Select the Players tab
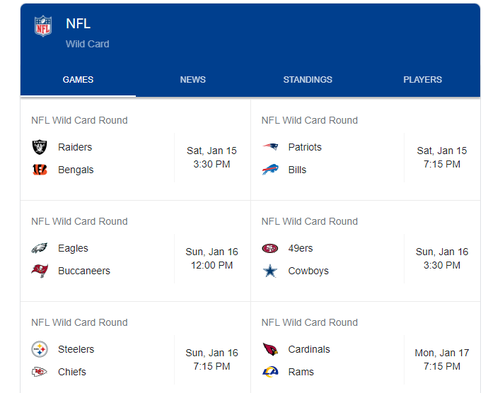Image resolution: width=500 pixels, height=393 pixels. (x=422, y=80)
